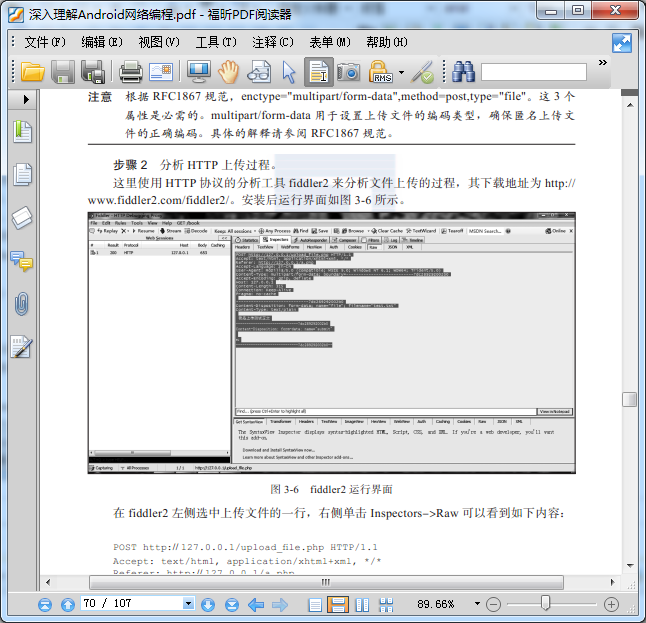Toggle the Select Text tool
The height and width of the screenshot is (623, 646).
coord(319,72)
